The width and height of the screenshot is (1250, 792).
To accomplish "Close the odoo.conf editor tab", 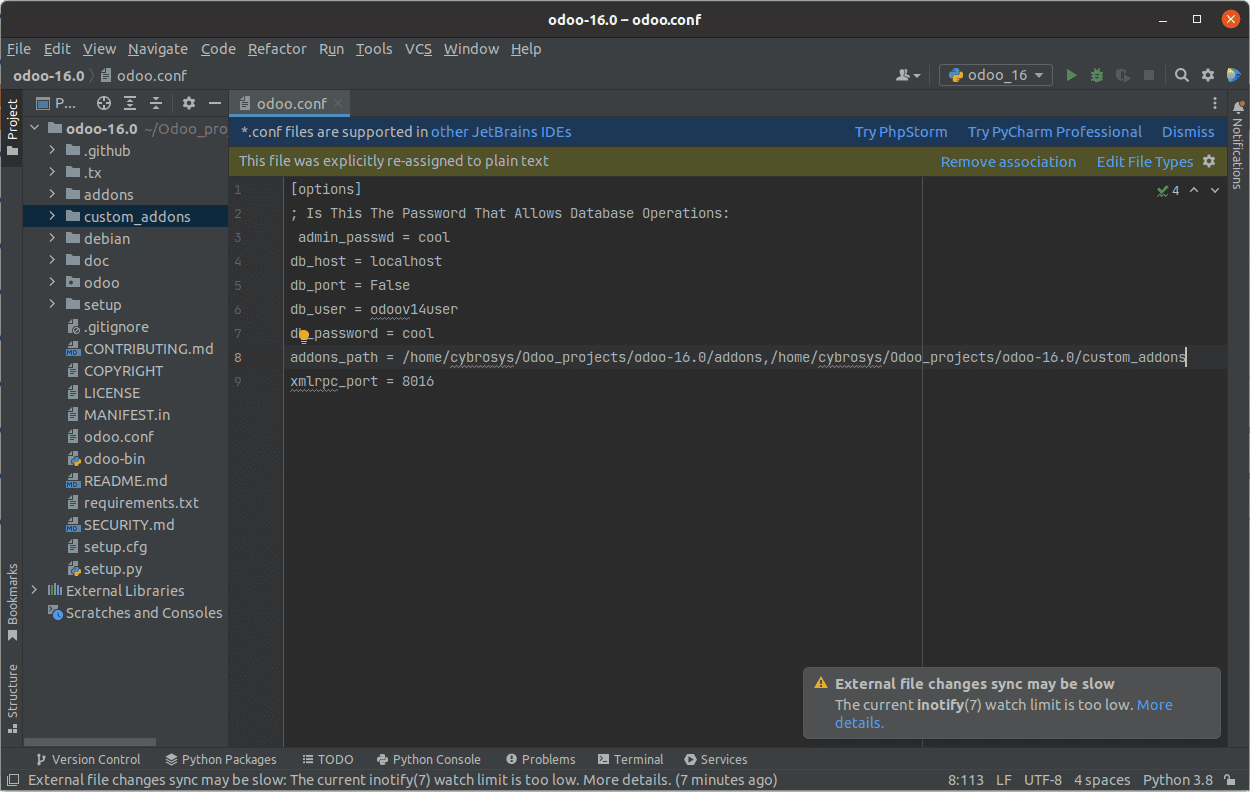I will click(339, 103).
